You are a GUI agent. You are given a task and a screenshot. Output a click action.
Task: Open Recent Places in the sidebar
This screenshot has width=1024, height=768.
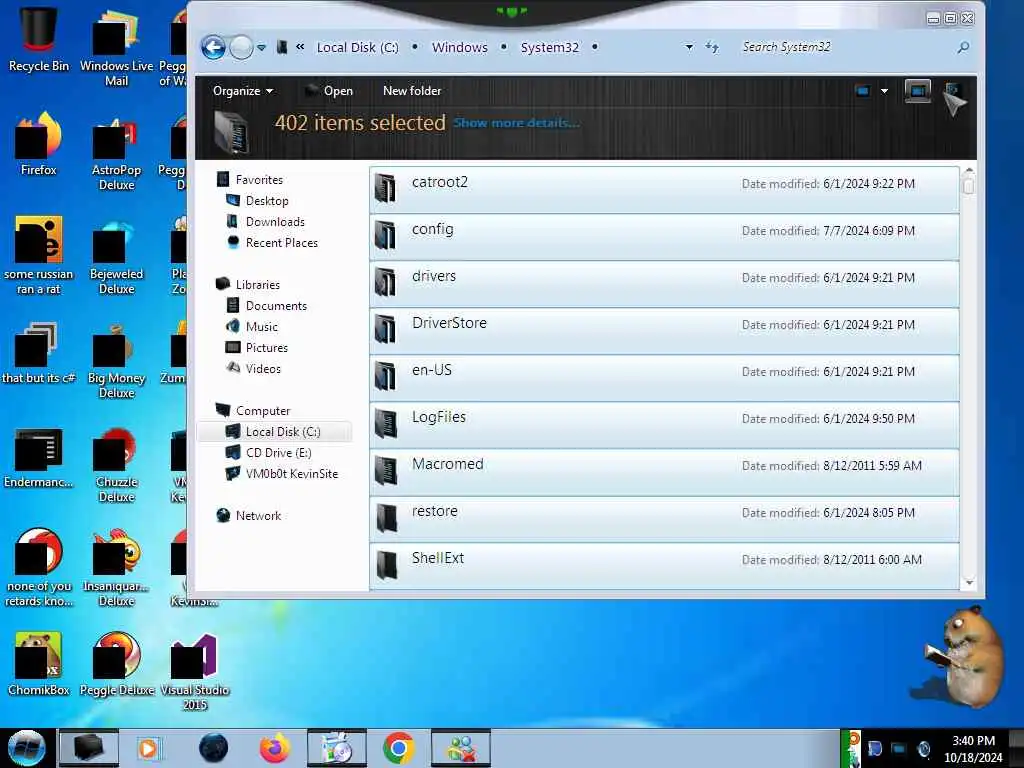[x=281, y=242]
